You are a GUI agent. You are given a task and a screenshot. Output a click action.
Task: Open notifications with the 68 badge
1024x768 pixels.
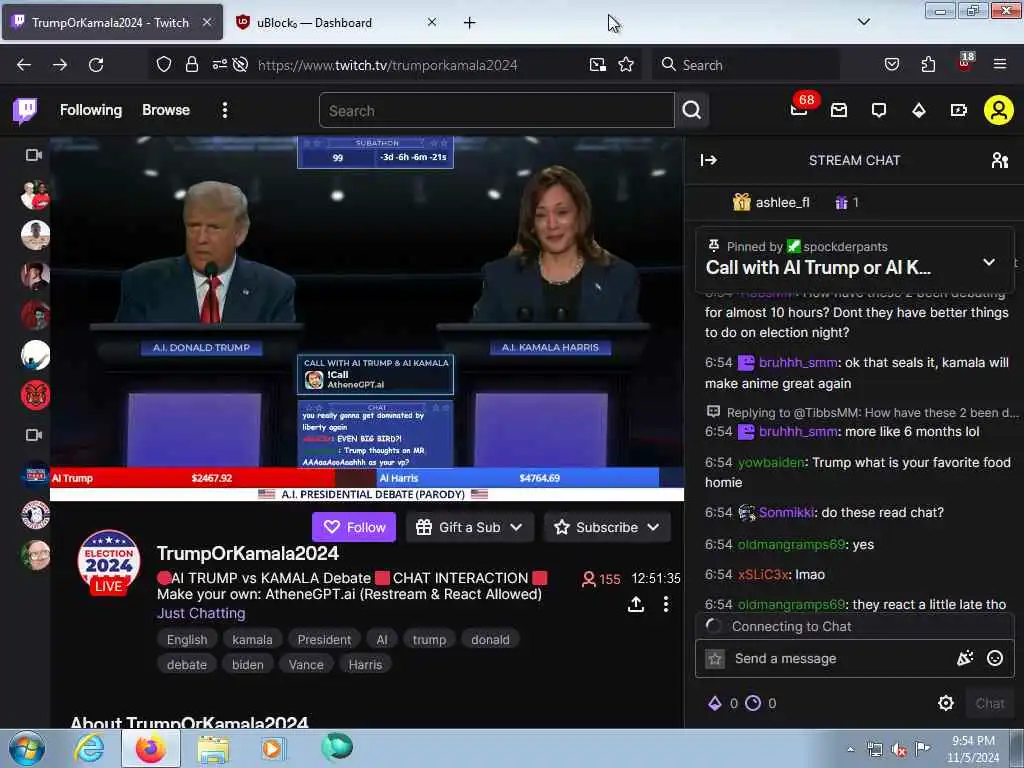pyautogui.click(x=799, y=108)
